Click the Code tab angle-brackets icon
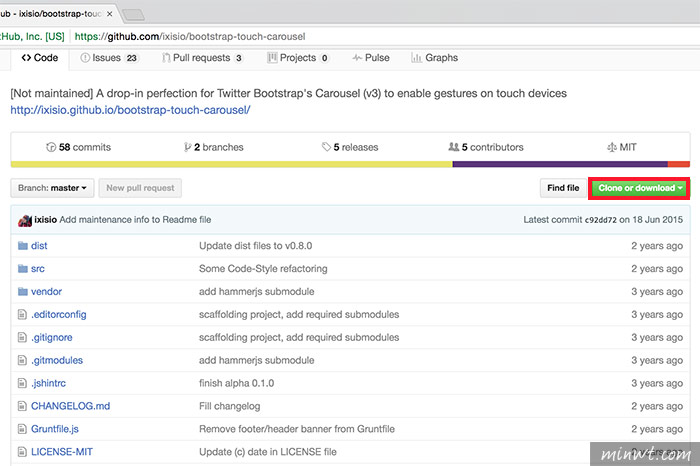700x466 pixels. point(26,58)
